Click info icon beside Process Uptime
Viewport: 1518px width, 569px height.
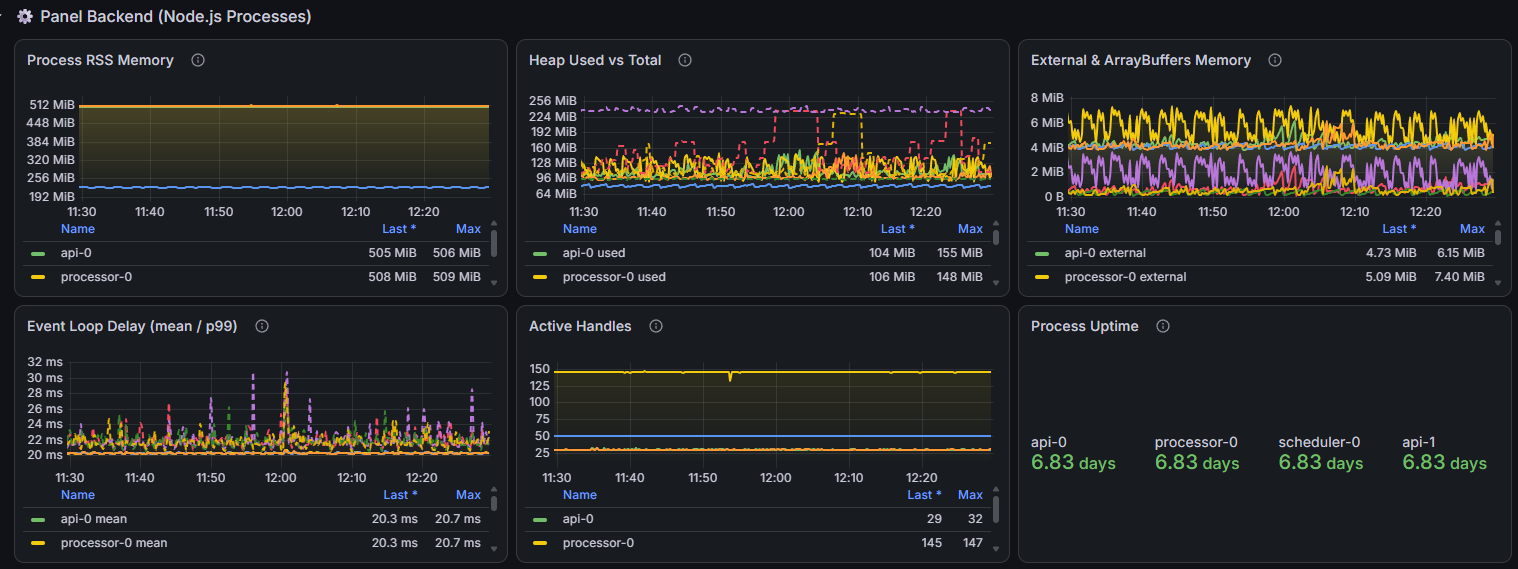1162,326
